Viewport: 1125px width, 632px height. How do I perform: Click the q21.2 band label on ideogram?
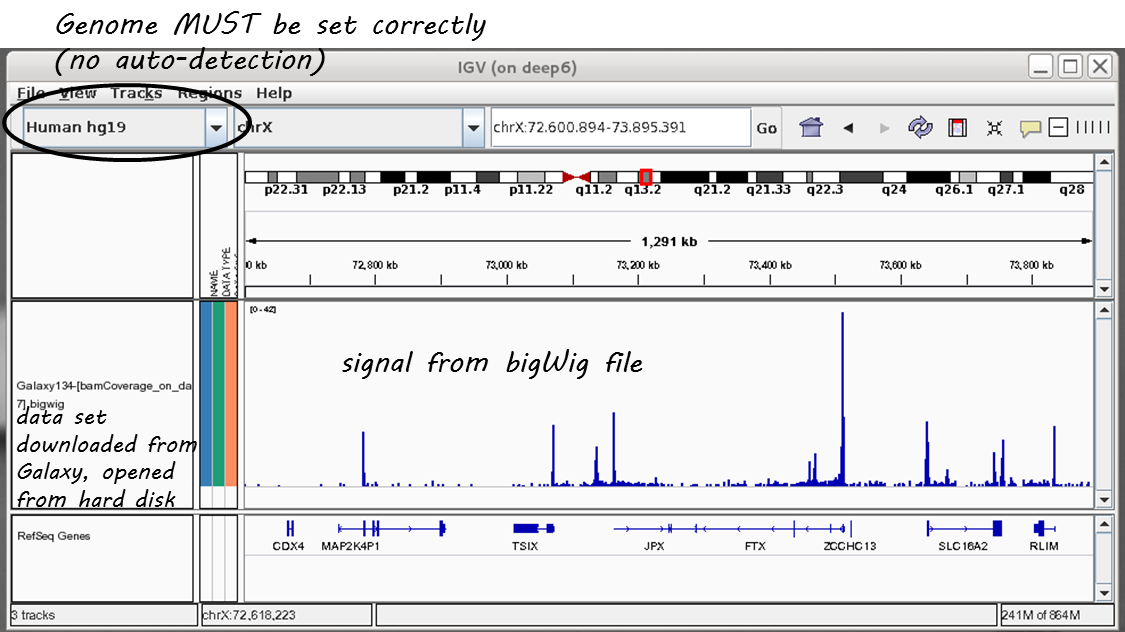tap(712, 189)
